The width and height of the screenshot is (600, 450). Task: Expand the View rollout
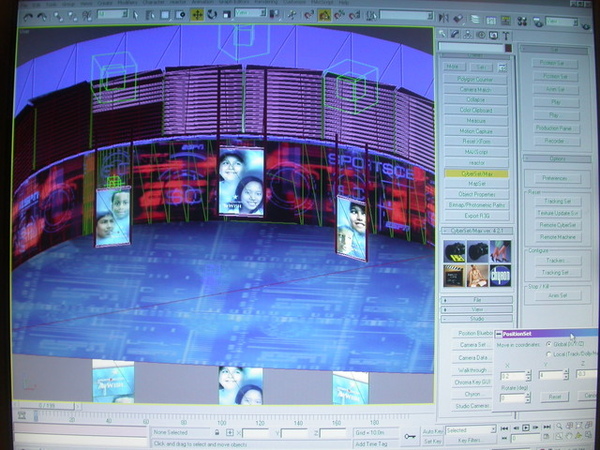pyautogui.click(x=477, y=309)
